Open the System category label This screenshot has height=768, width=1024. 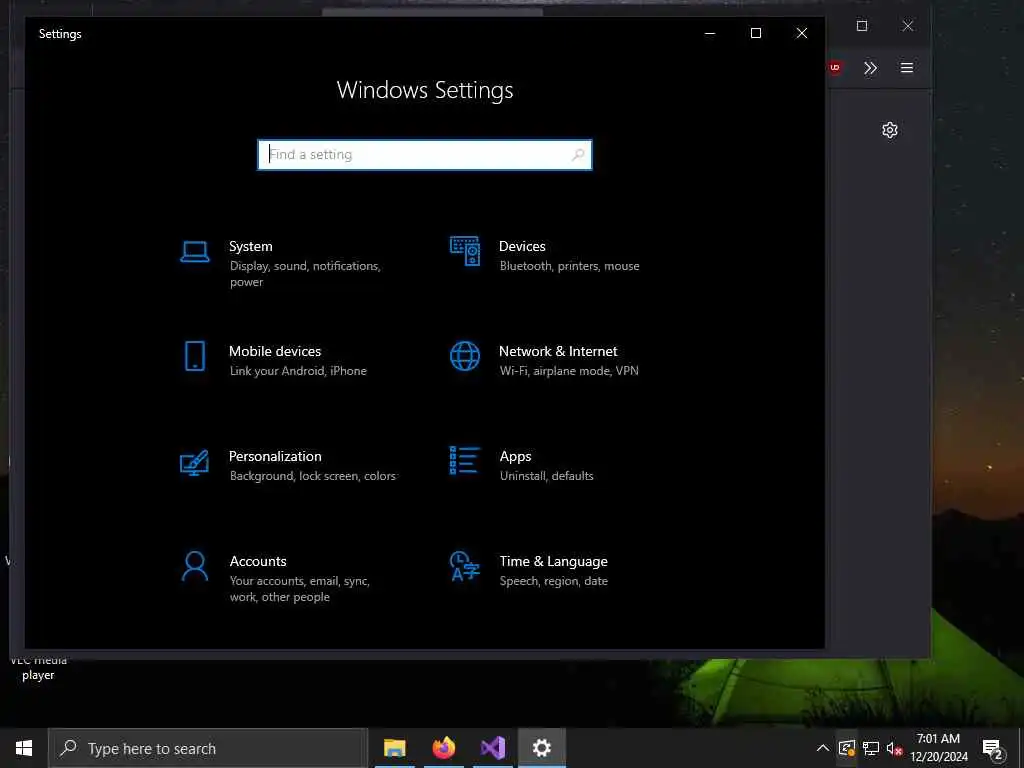point(251,246)
